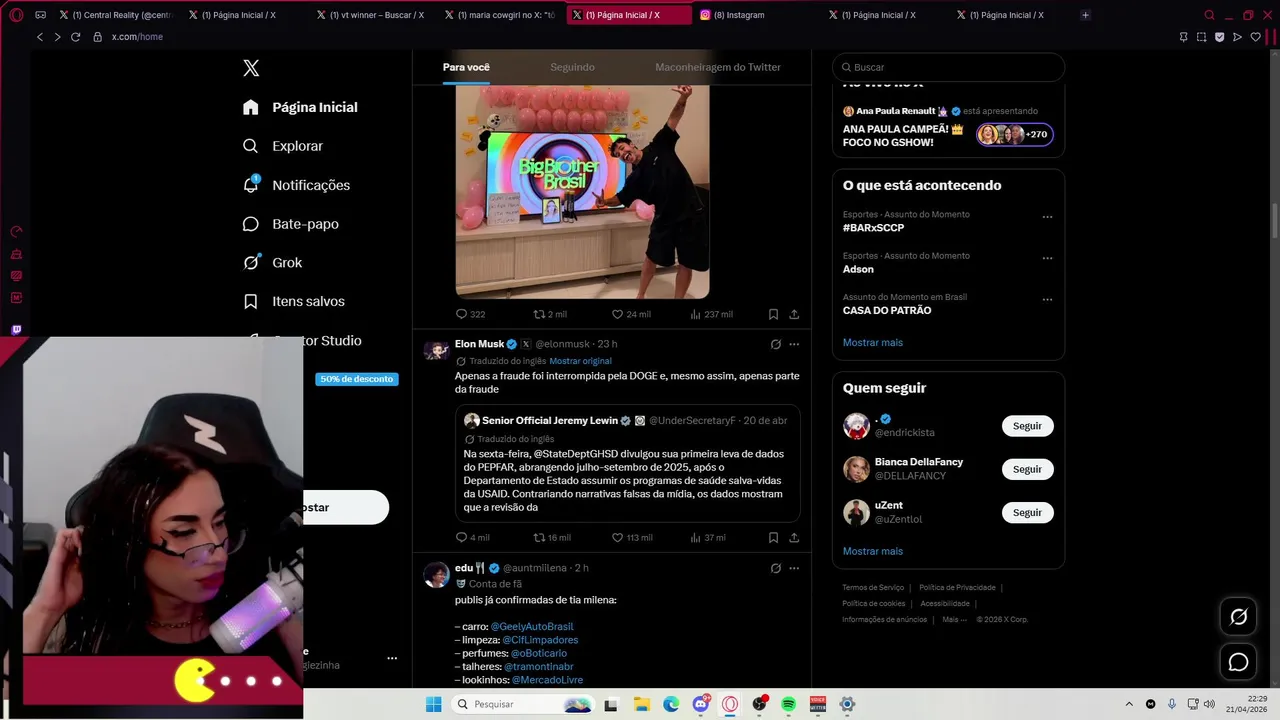Click Mostrar original translation link

(580, 361)
